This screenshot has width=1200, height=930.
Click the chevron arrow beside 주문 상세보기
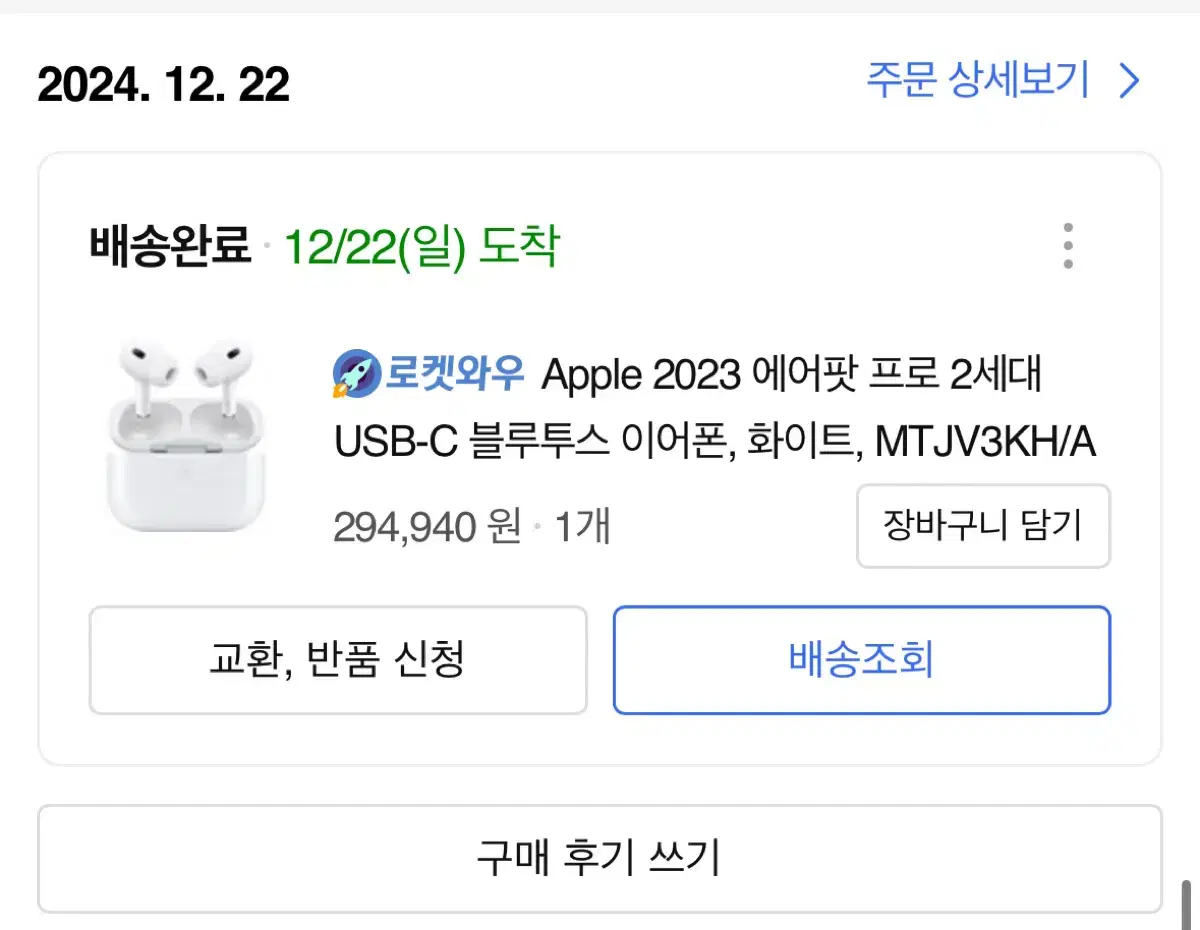pyautogui.click(x=1129, y=81)
